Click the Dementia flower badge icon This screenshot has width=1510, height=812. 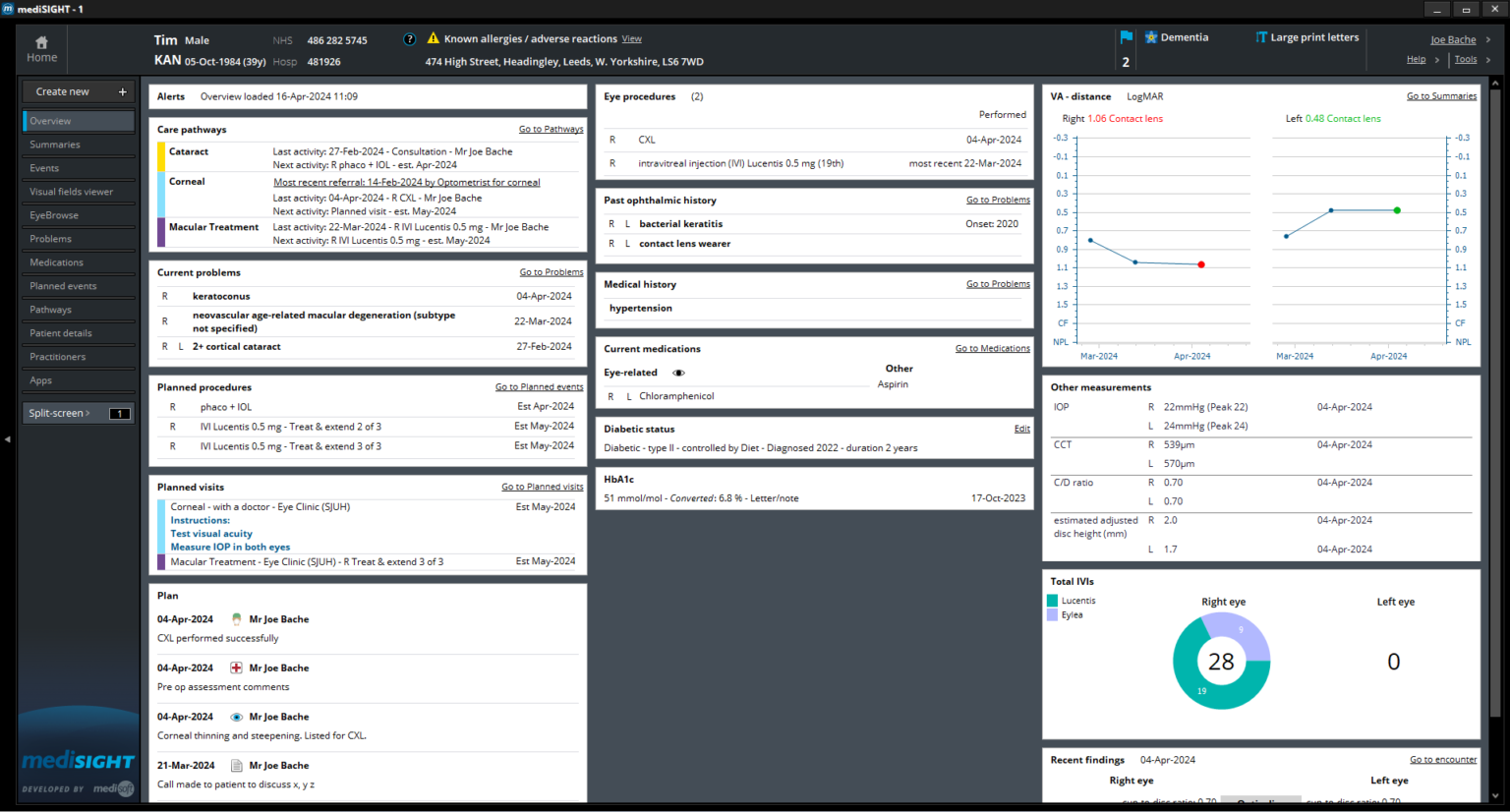[x=1150, y=36]
